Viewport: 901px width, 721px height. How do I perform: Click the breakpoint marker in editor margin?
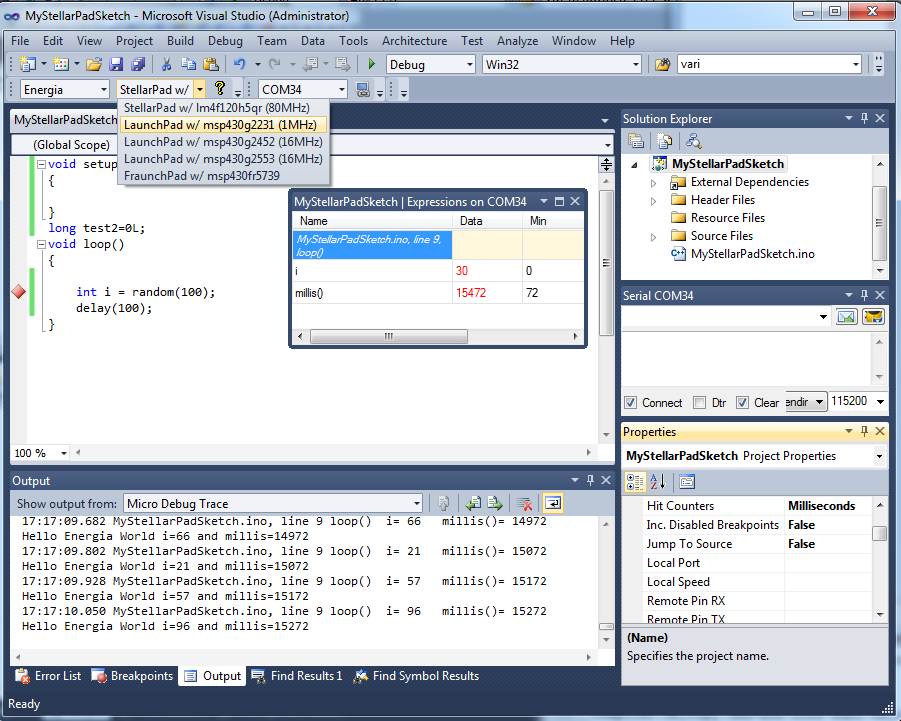point(18,292)
